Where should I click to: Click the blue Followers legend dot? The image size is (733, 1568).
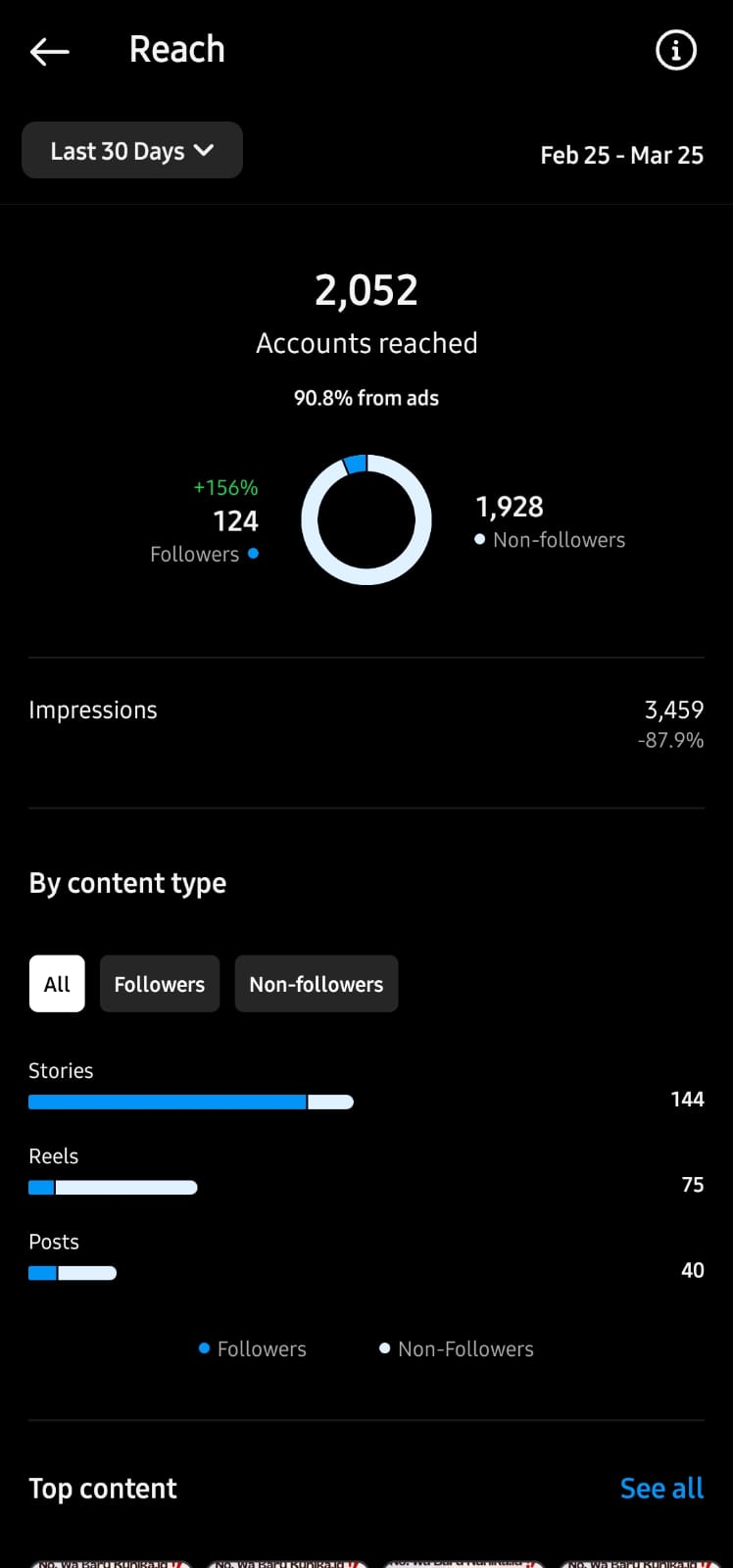[204, 1348]
